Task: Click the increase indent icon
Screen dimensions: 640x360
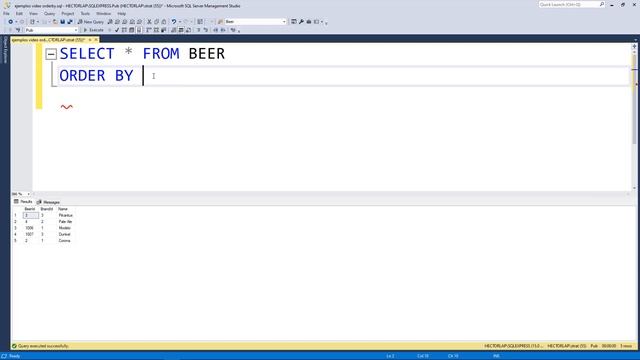Action: (x=223, y=30)
